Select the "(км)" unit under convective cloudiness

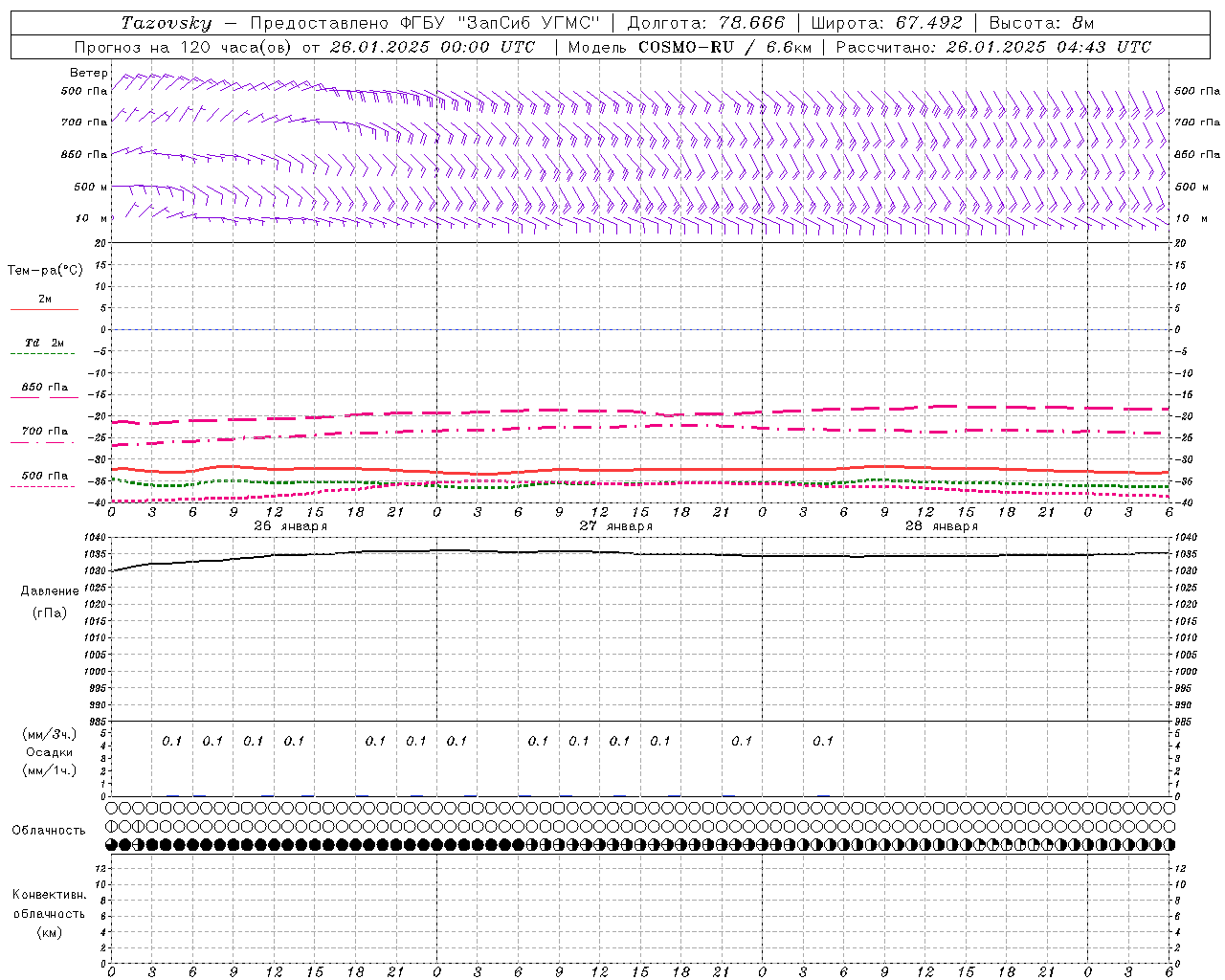tap(49, 932)
